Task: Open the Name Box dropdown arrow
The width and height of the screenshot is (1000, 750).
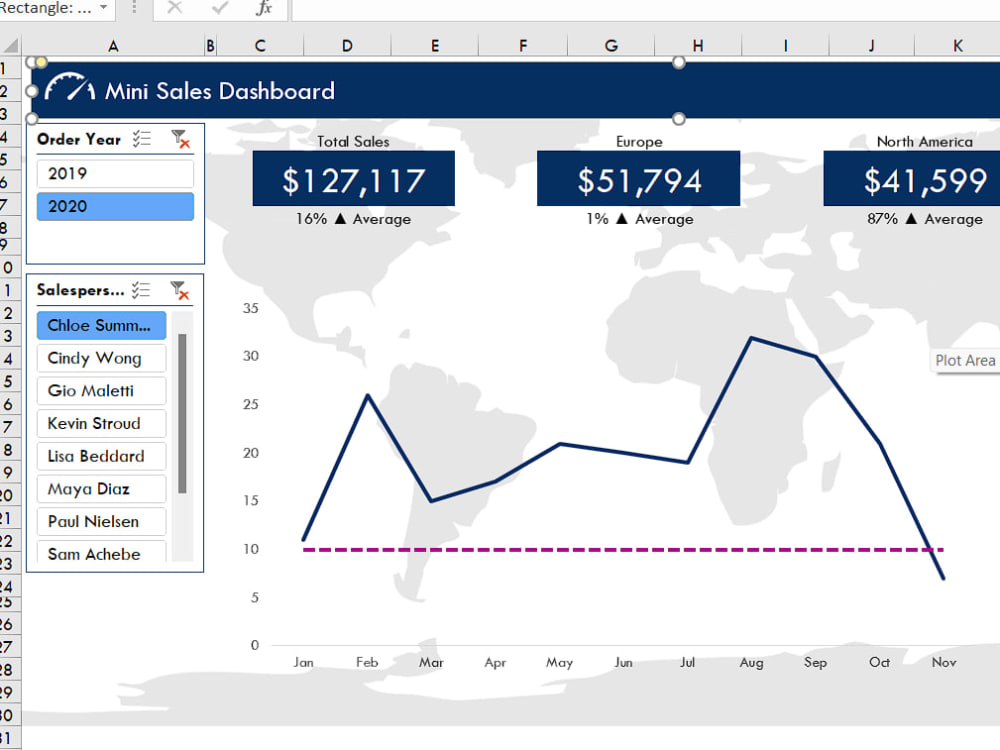Action: (x=103, y=8)
